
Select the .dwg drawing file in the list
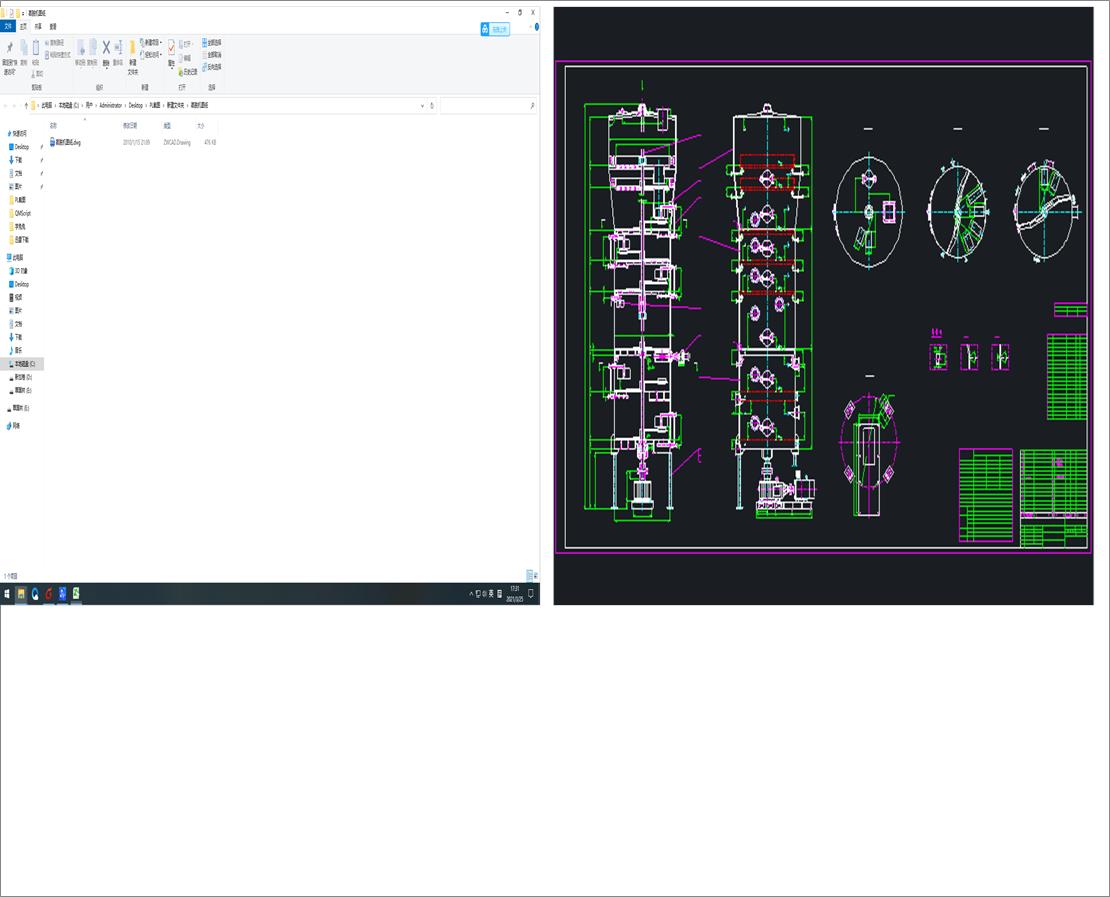click(66, 142)
